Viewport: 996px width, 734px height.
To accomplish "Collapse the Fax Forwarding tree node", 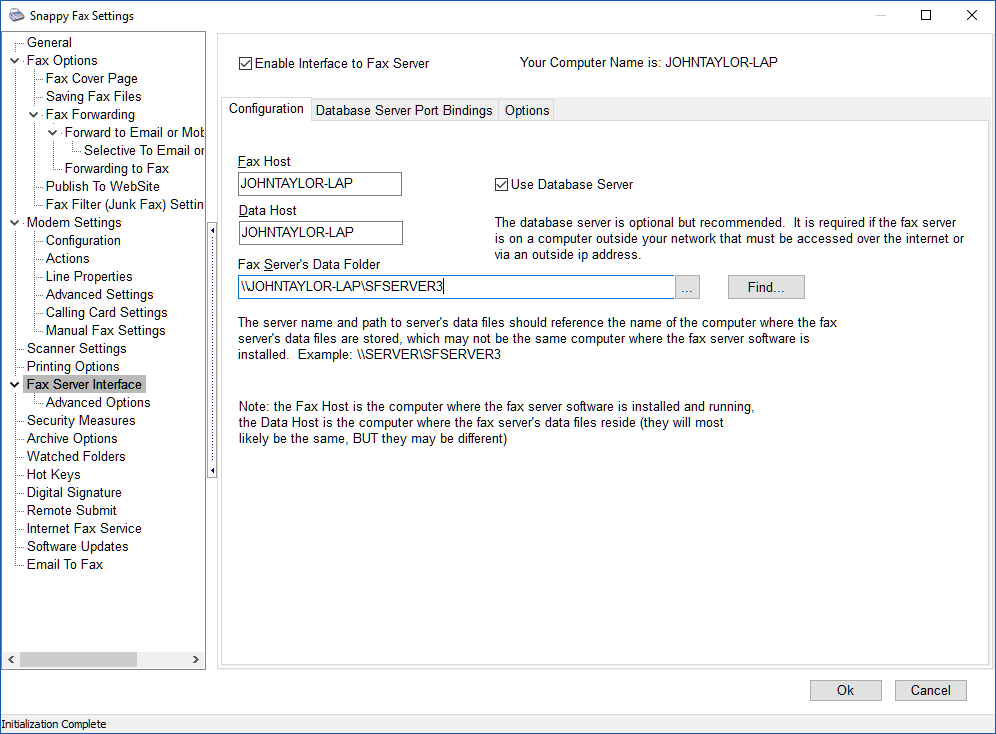I will point(34,115).
